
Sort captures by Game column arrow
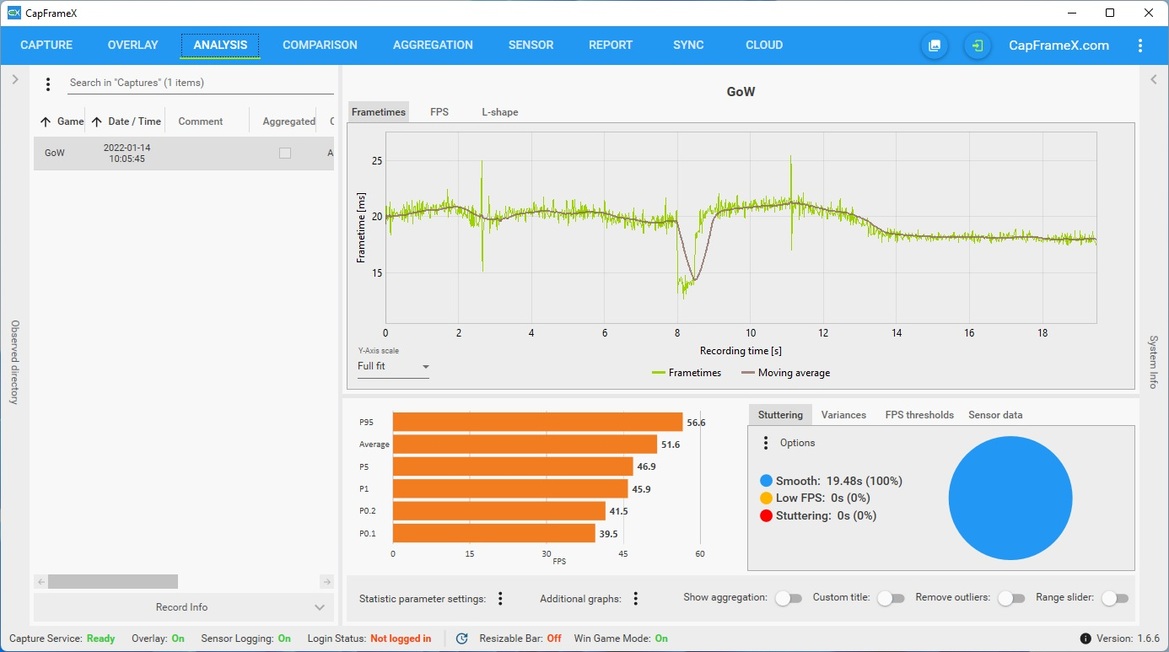[x=45, y=121]
